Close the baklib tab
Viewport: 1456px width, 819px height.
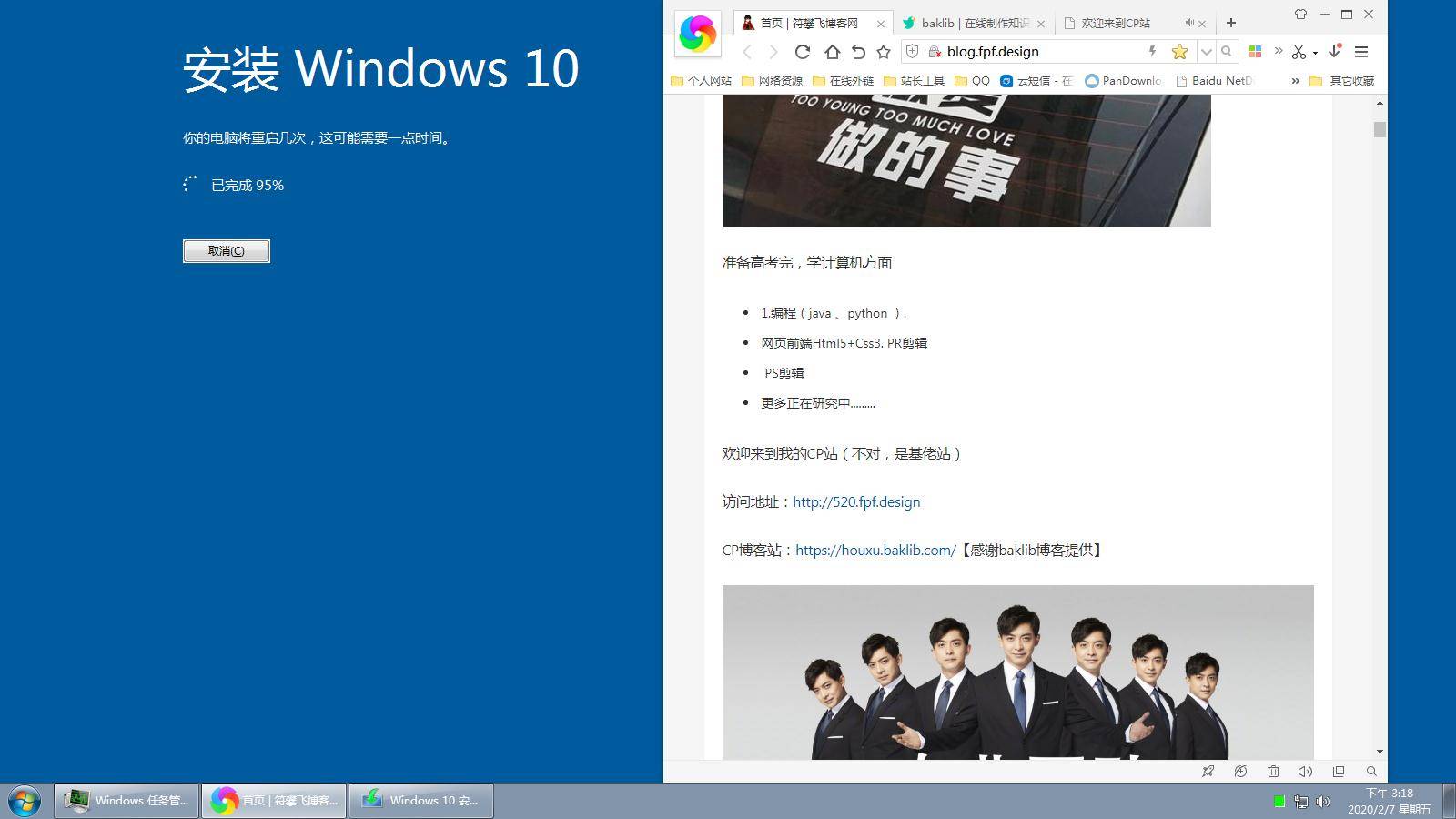click(x=1041, y=24)
